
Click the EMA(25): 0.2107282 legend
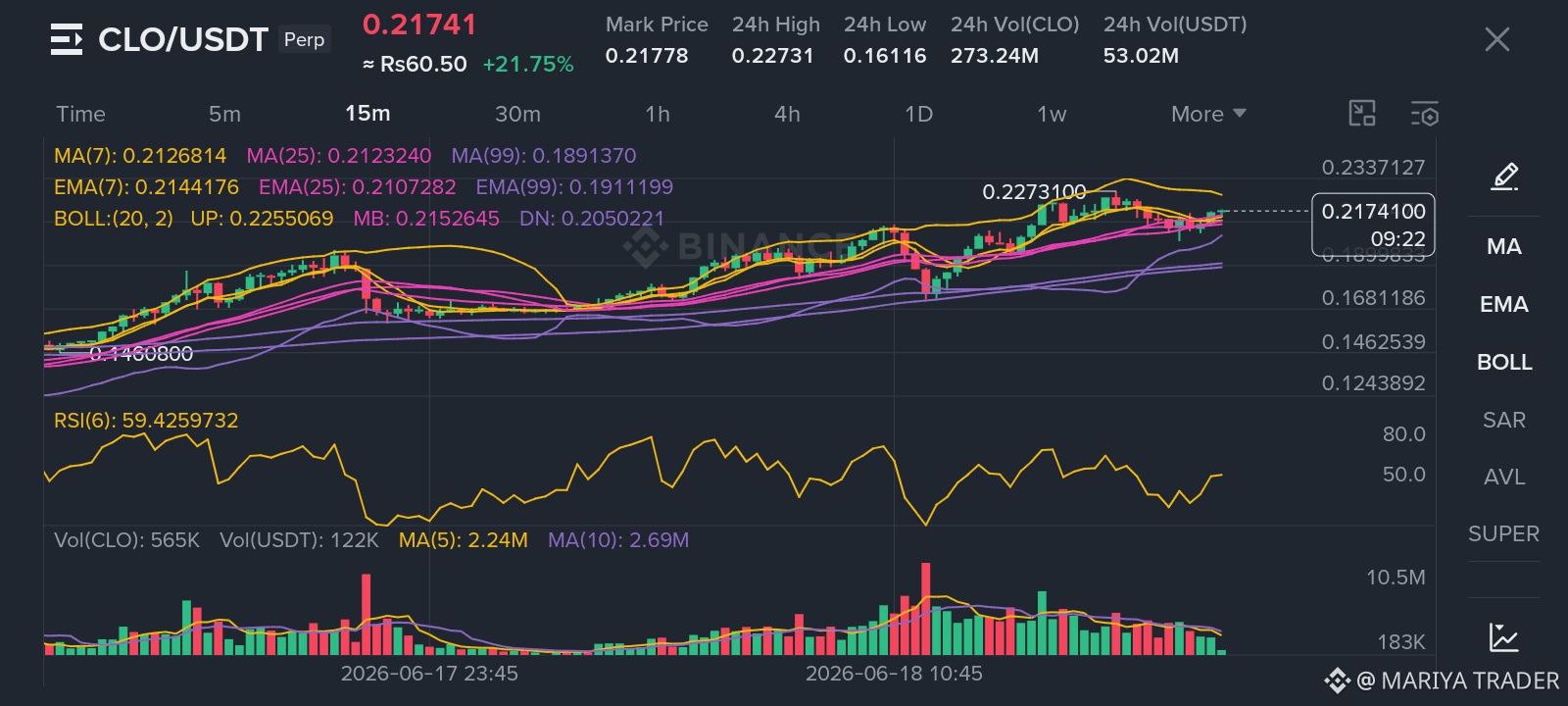coord(358,187)
